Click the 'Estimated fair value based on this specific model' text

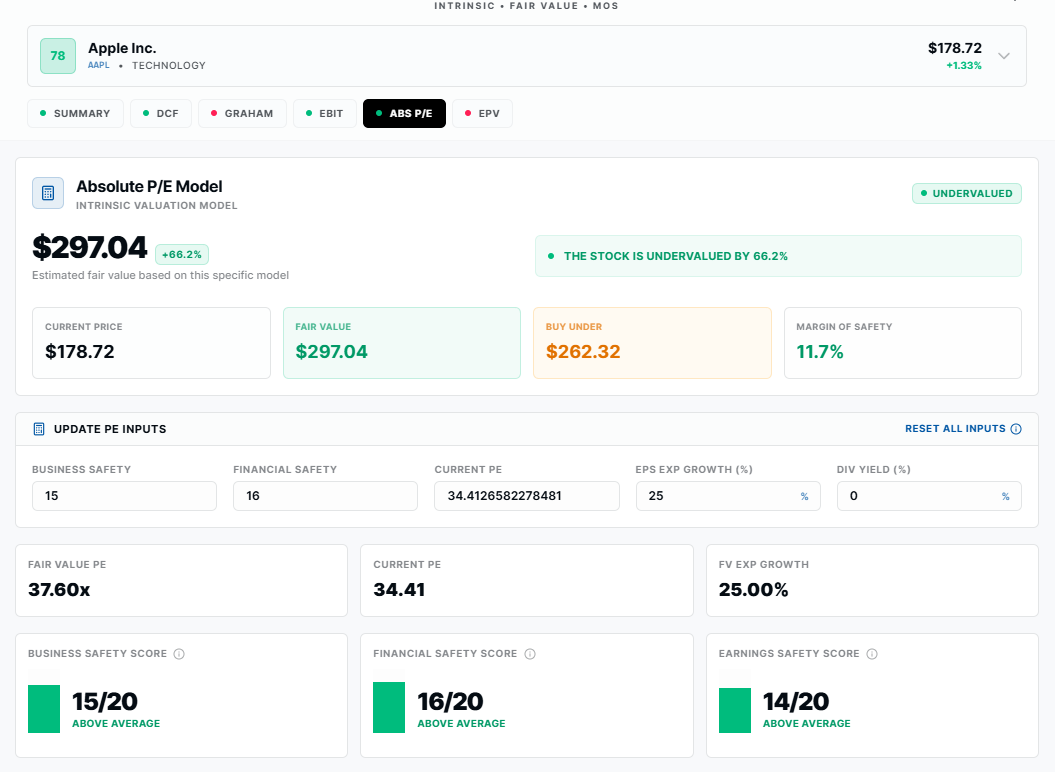[x=161, y=275]
